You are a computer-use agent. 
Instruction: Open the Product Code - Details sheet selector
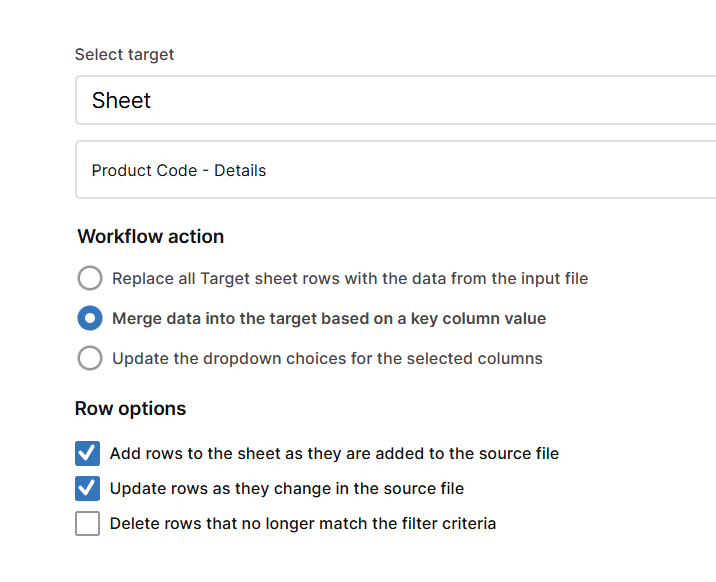coord(395,170)
